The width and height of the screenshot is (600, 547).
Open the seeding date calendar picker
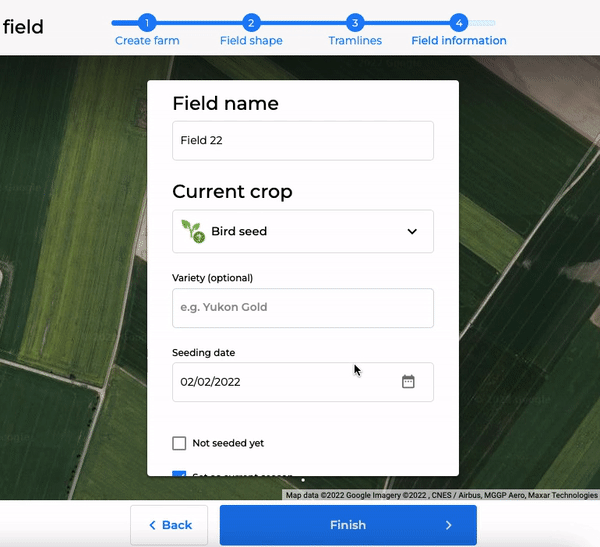pos(408,382)
